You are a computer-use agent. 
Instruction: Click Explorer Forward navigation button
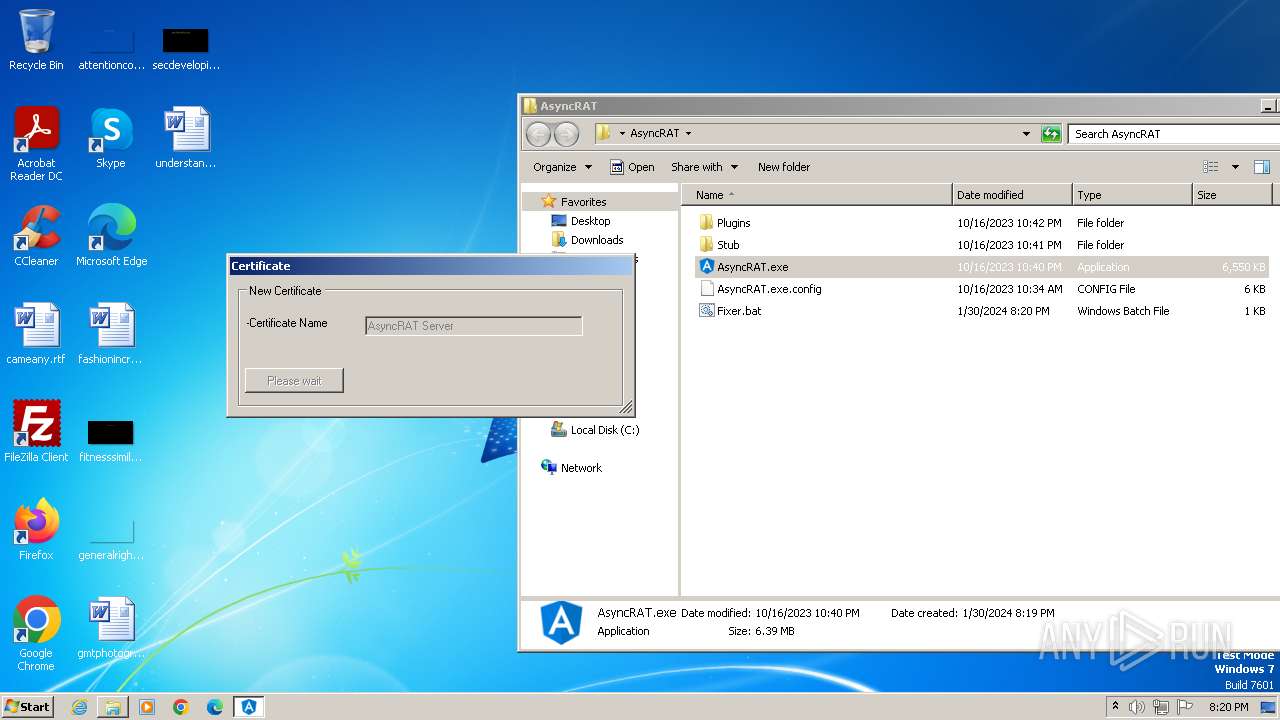(566, 134)
